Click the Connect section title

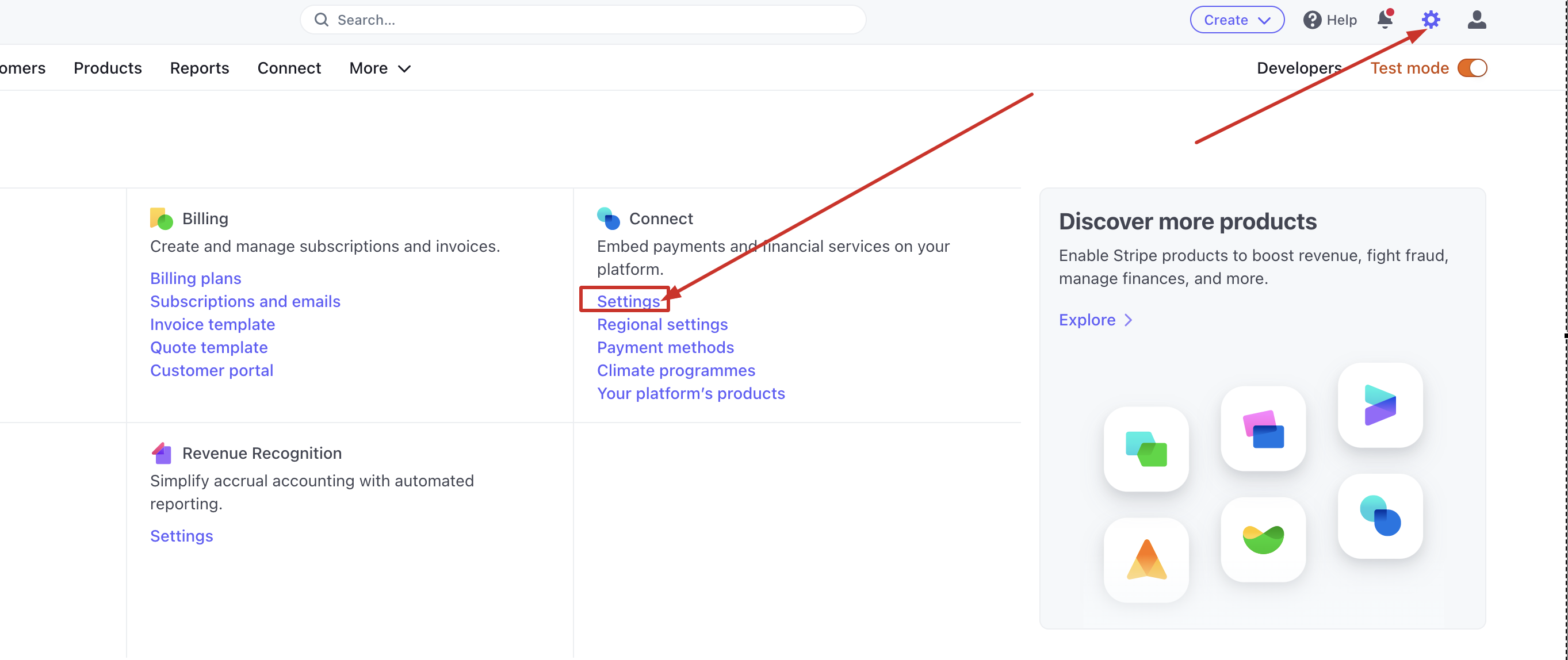click(661, 219)
